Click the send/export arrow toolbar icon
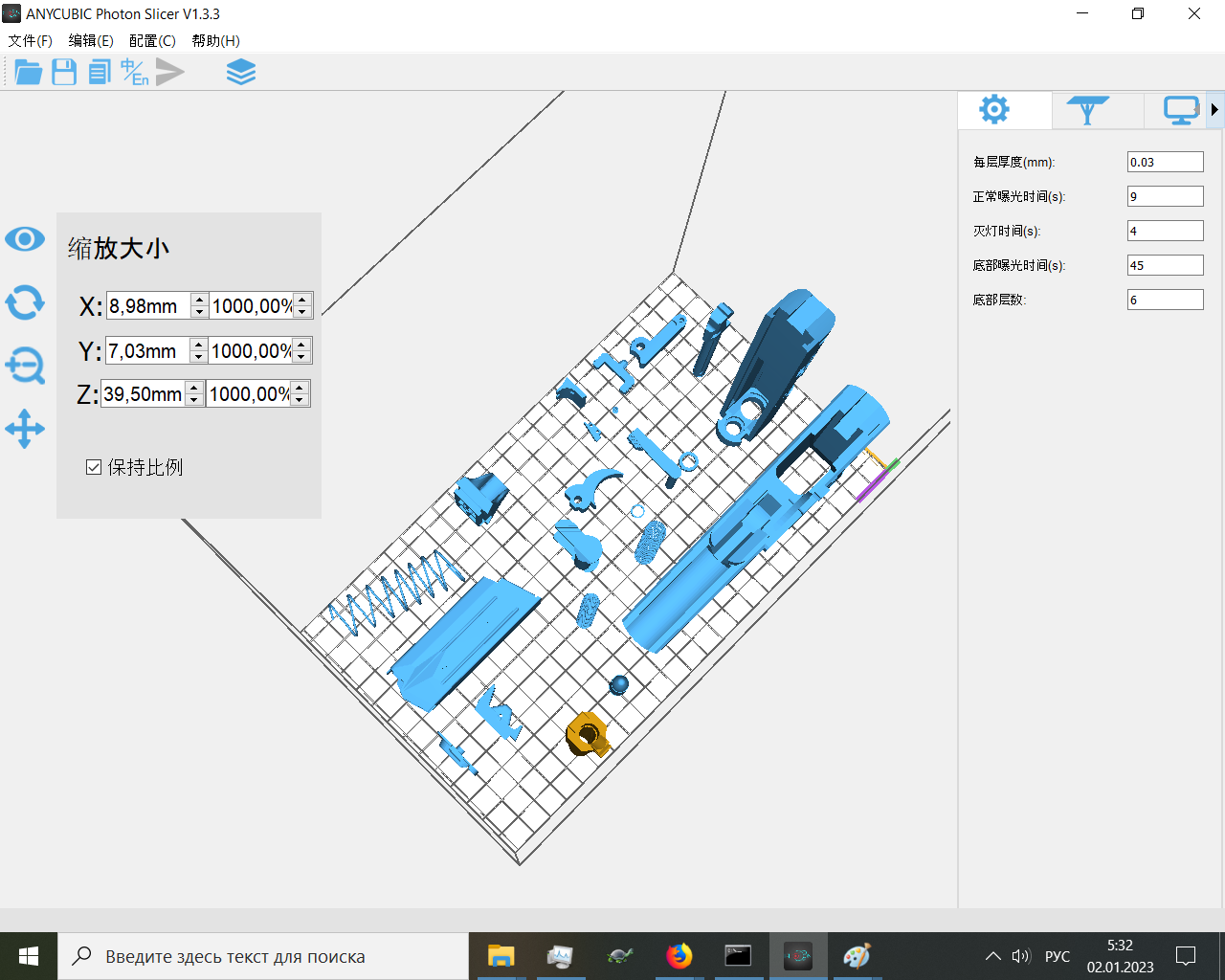1225x980 pixels. click(170, 72)
